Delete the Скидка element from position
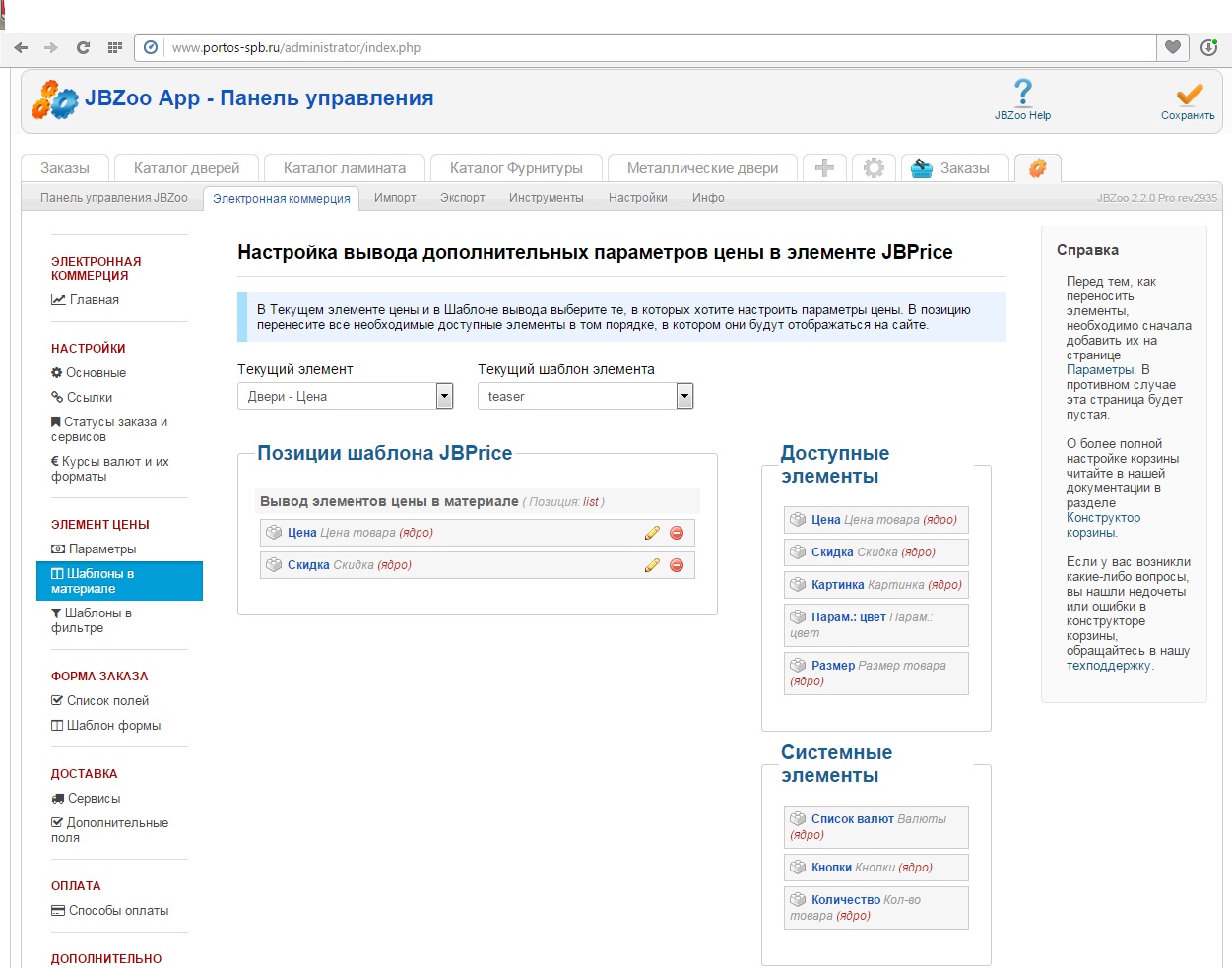 (x=677, y=565)
